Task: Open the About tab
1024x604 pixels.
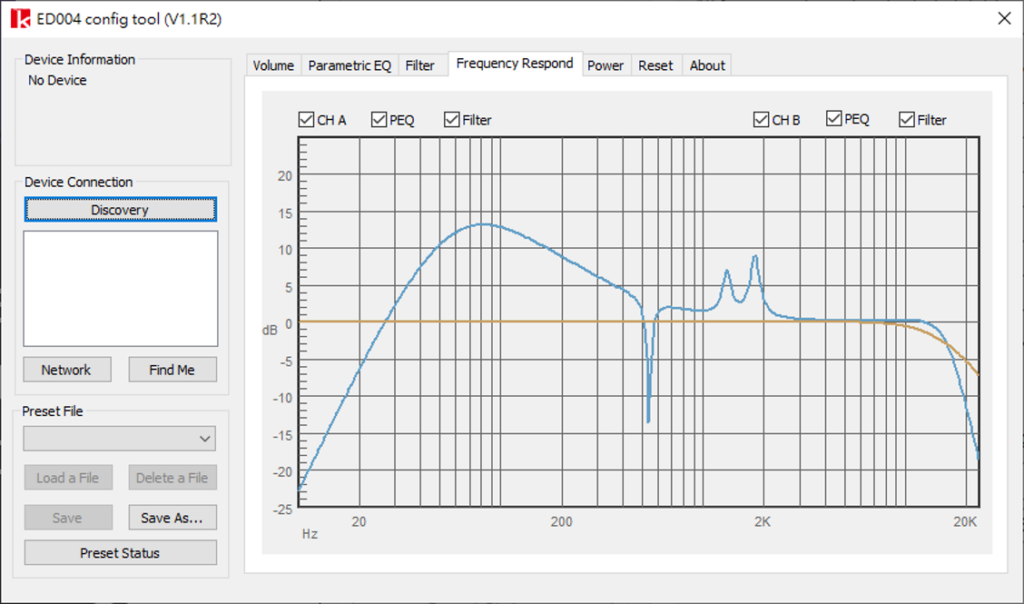Action: pos(707,65)
